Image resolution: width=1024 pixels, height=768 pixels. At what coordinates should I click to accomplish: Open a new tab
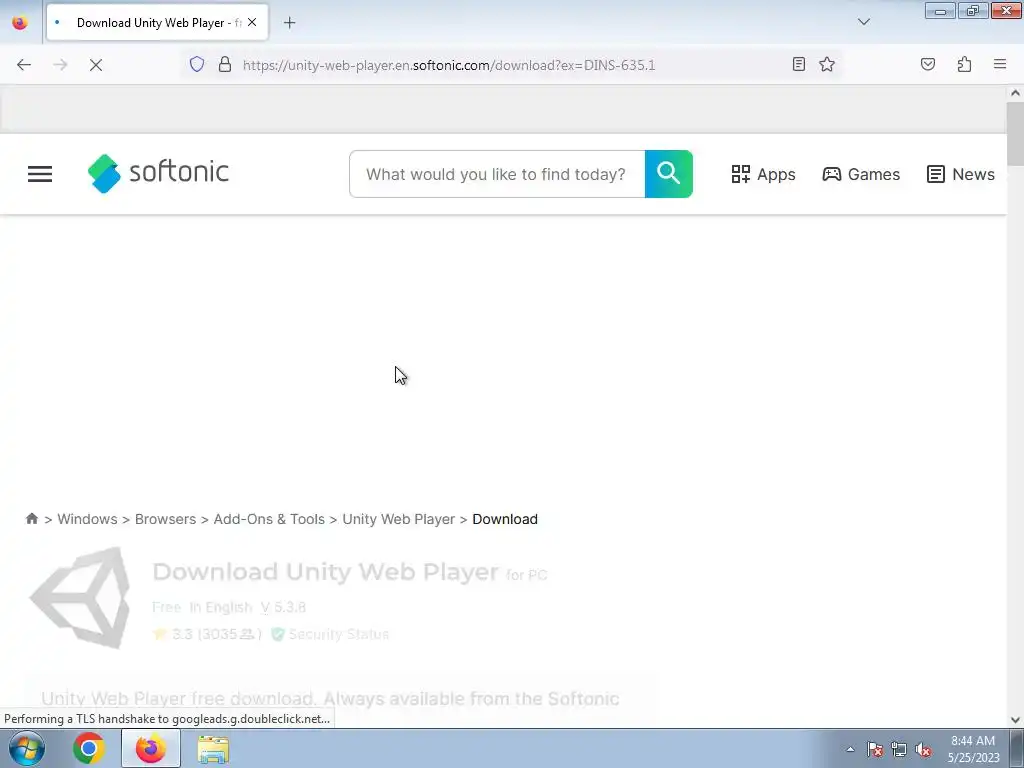290,23
